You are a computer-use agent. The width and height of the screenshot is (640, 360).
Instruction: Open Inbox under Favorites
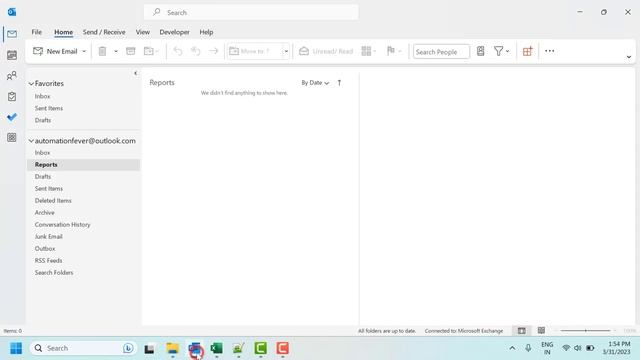42,96
